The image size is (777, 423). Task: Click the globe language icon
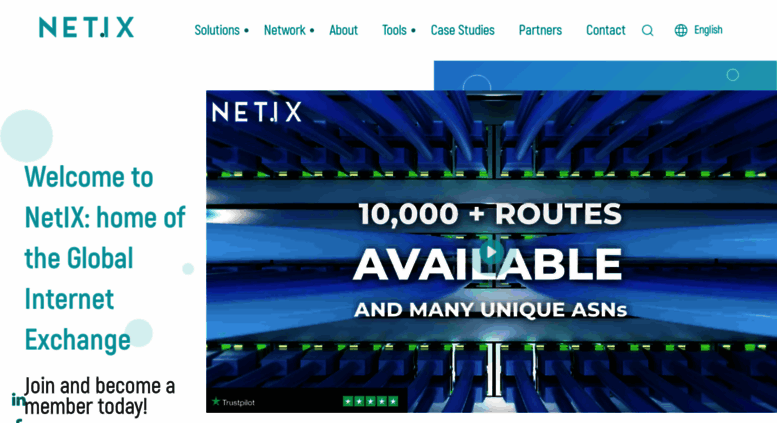[681, 30]
